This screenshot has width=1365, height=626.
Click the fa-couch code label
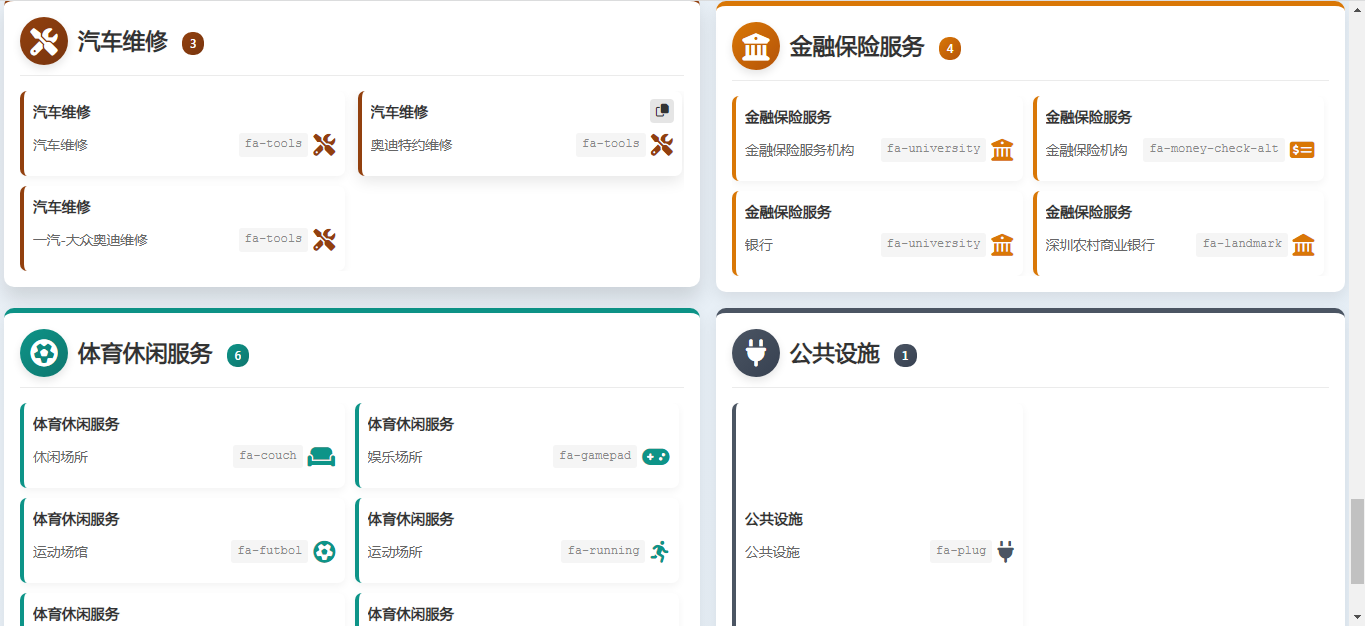pyautogui.click(x=268, y=456)
